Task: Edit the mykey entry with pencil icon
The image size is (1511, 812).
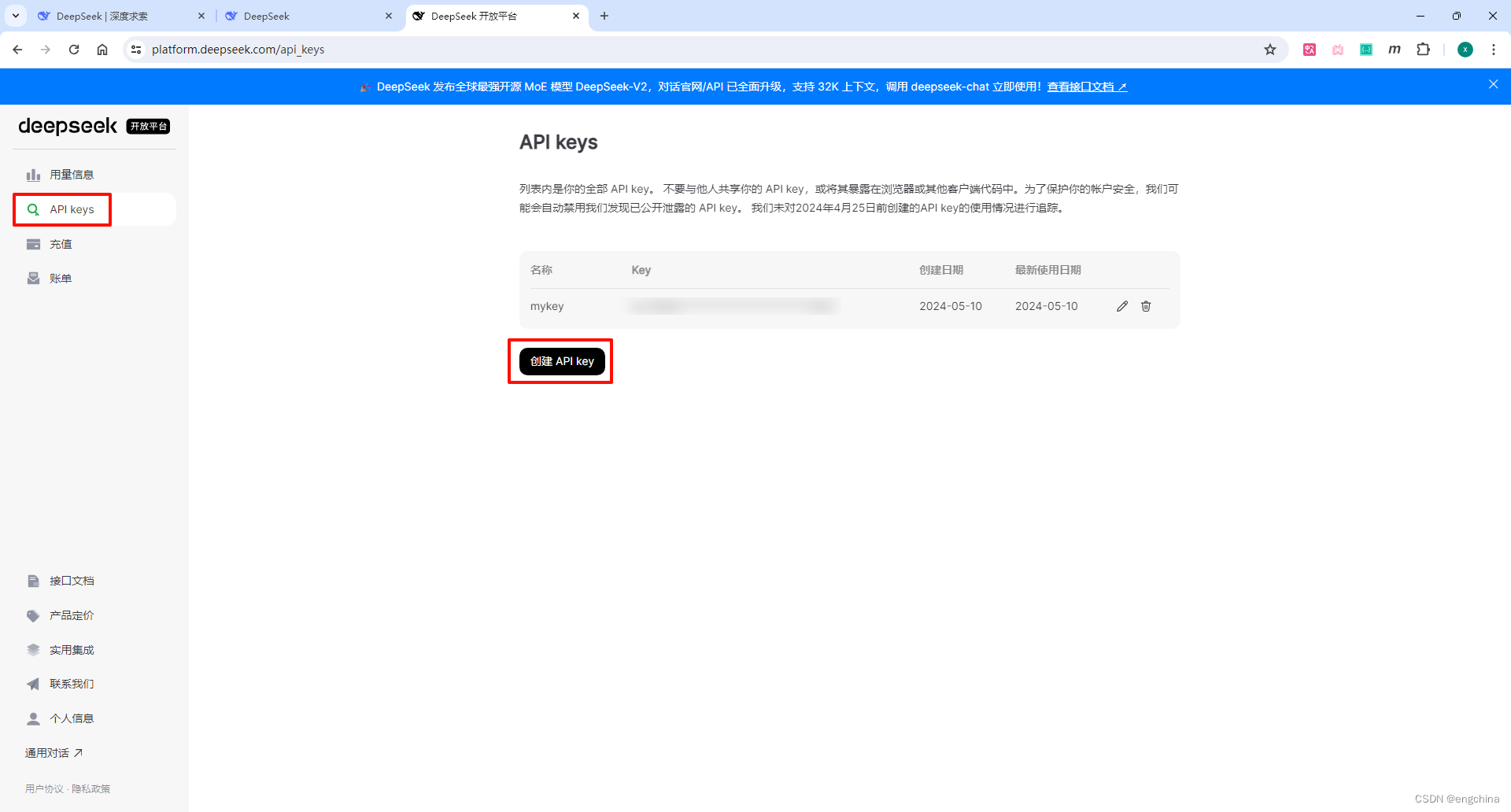Action: (x=1122, y=306)
